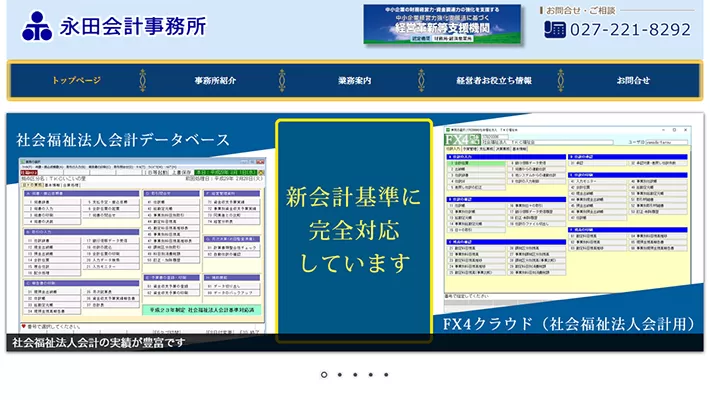Open the 業務案内 menu item

[x=354, y=81]
